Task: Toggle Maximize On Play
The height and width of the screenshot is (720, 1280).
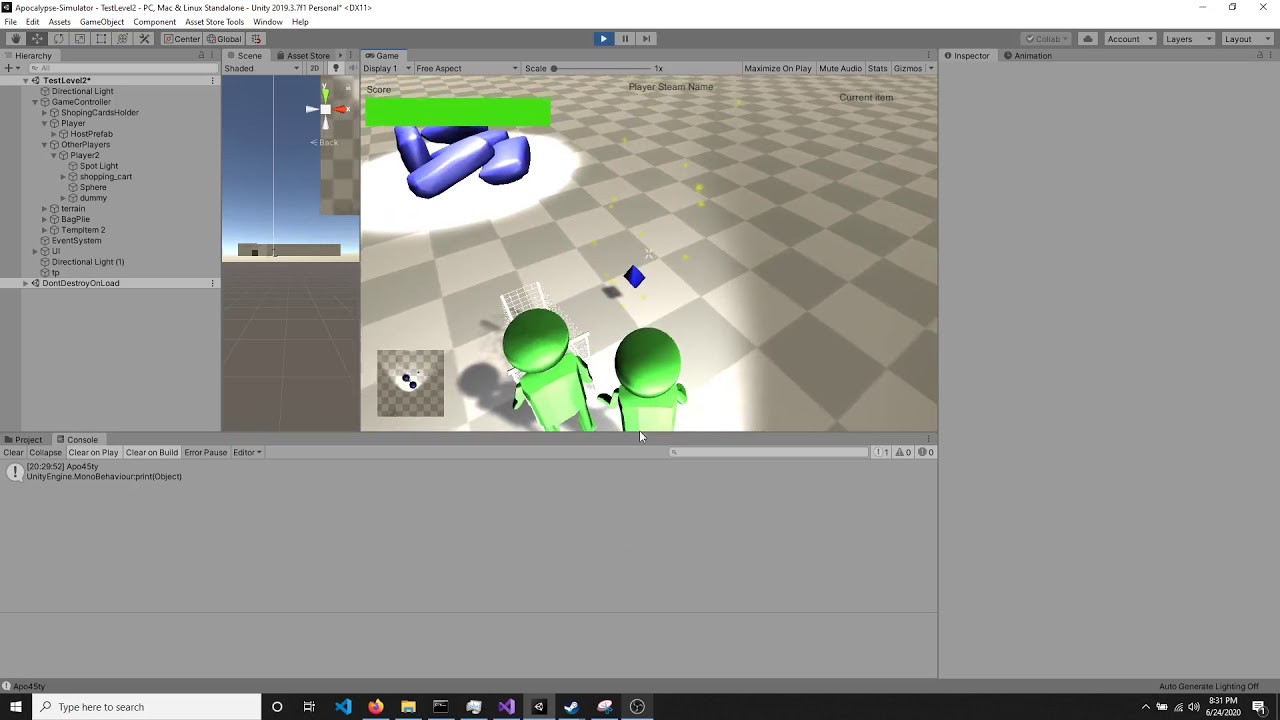Action: point(778,68)
